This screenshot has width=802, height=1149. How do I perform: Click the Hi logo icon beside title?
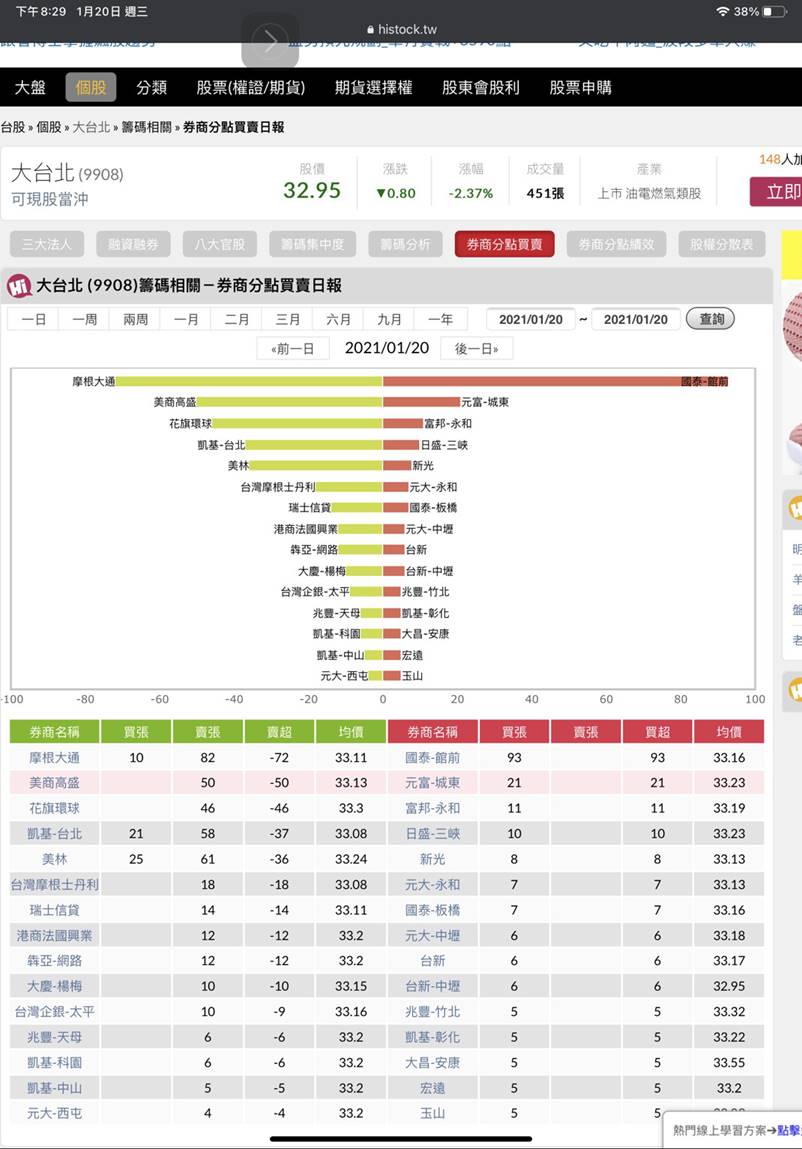point(19,286)
